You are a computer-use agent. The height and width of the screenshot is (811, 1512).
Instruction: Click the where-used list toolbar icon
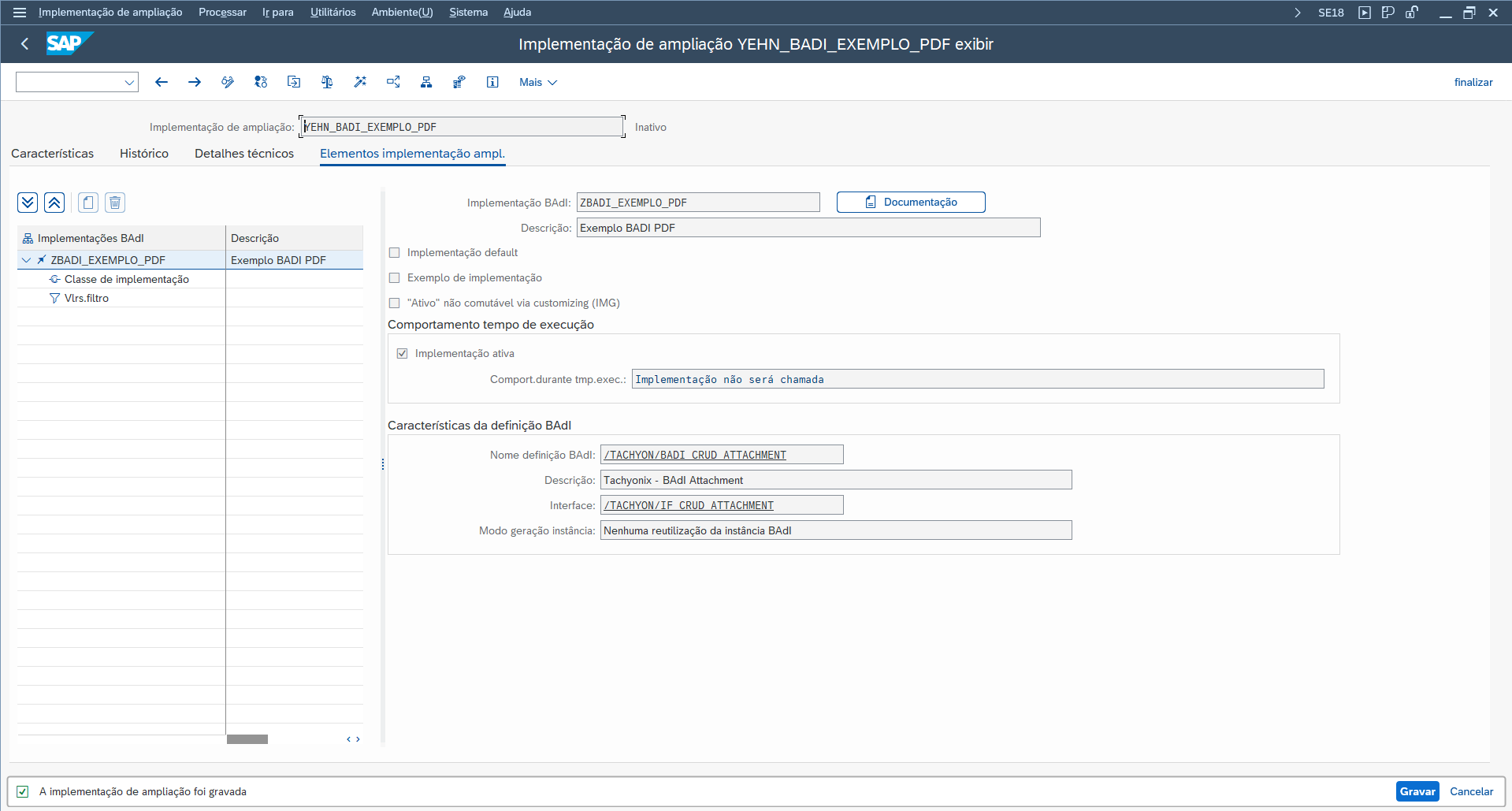pos(393,82)
